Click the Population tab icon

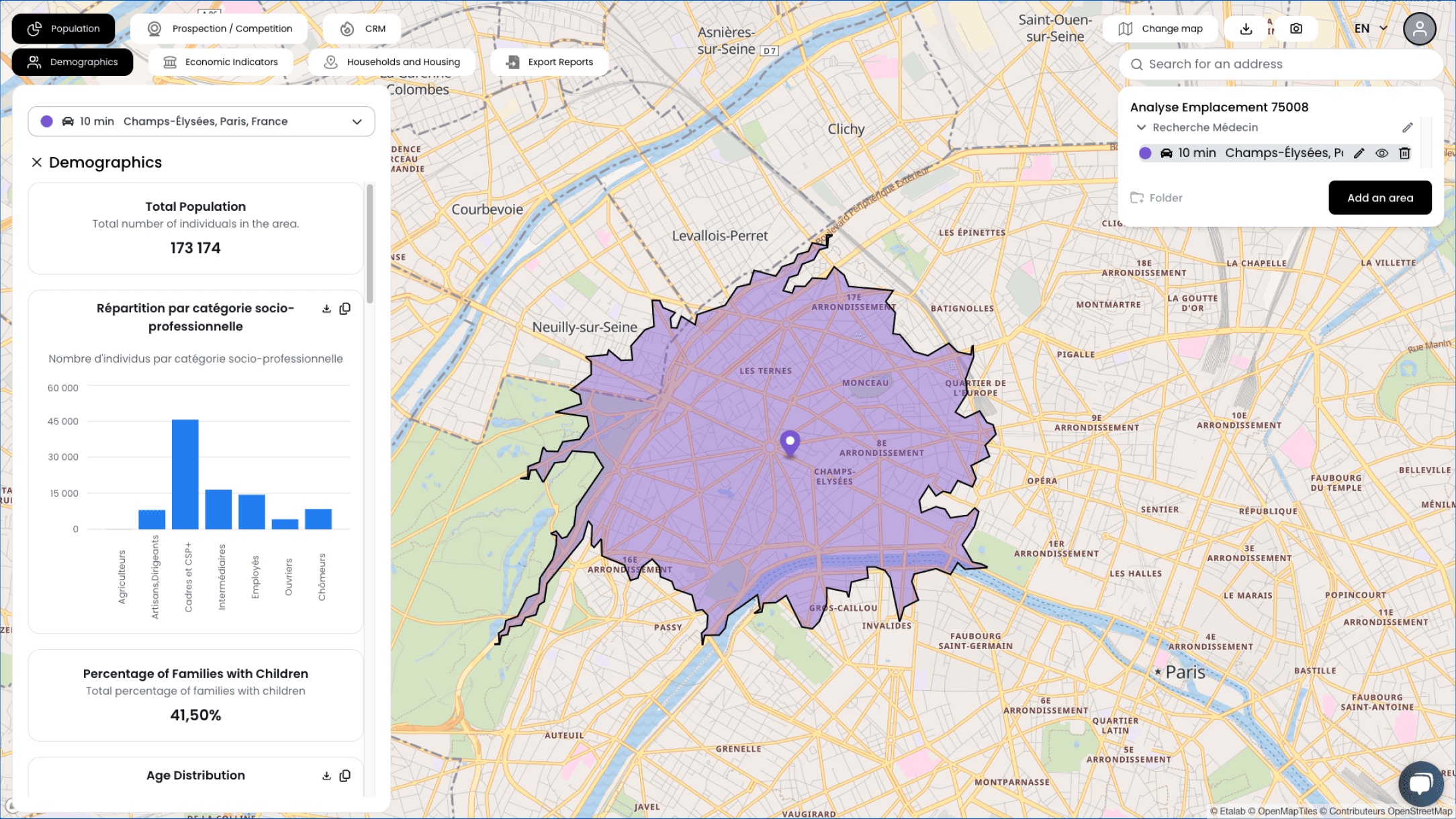click(x=36, y=28)
